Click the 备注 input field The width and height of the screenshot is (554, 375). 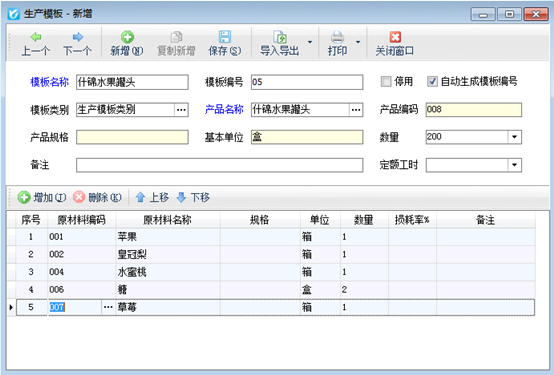pyautogui.click(x=219, y=165)
